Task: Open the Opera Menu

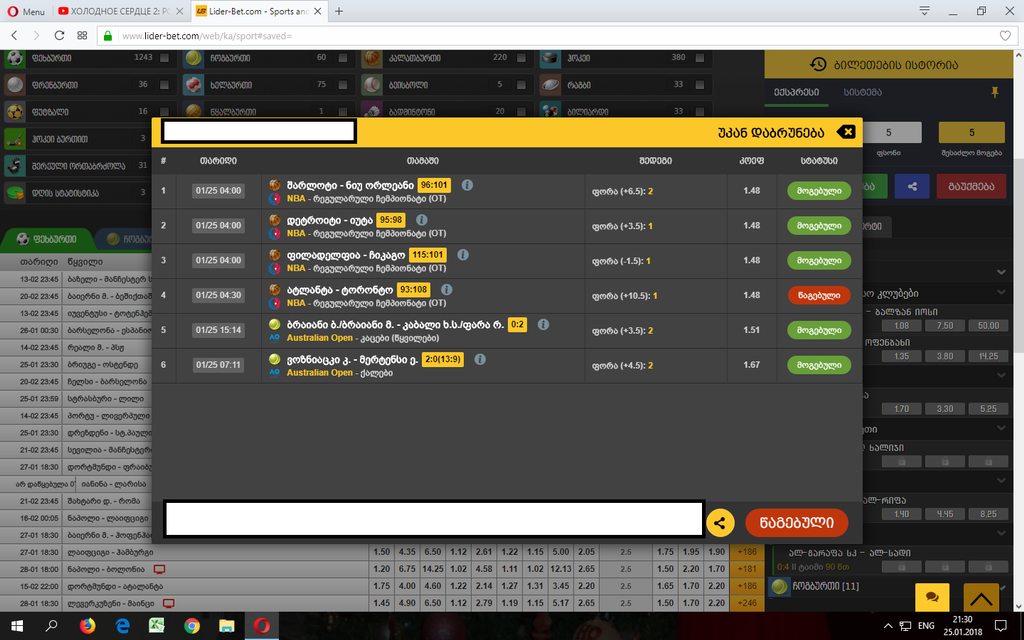Action: click(26, 11)
